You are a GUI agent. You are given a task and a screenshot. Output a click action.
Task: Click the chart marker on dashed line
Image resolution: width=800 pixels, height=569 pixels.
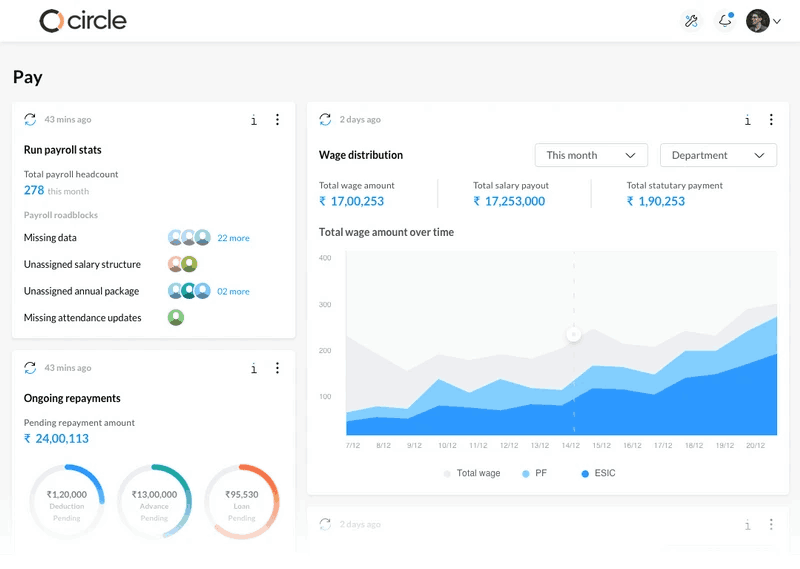point(573,335)
